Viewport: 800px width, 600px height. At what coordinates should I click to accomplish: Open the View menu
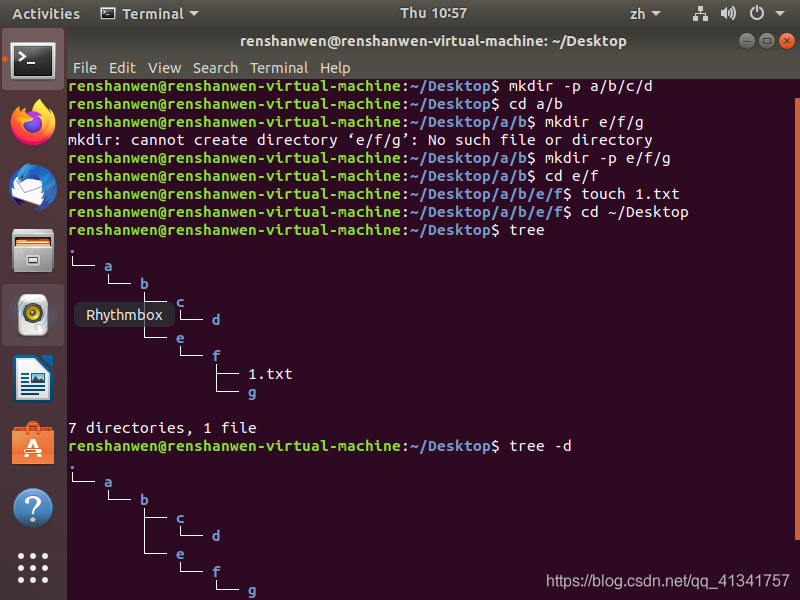pyautogui.click(x=164, y=68)
